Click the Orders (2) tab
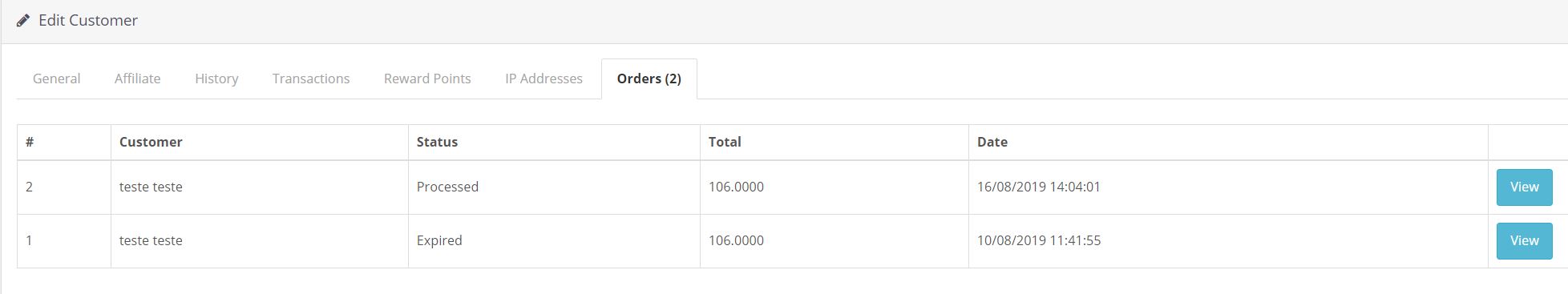Viewport: 1568px width, 294px height. (649, 79)
